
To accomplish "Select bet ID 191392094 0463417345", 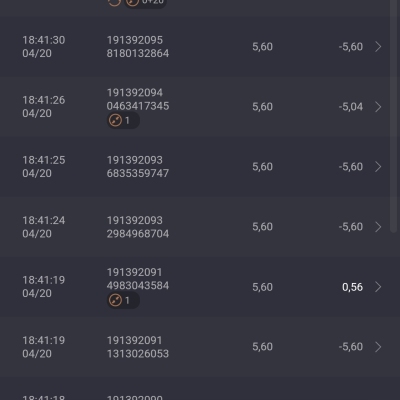I will tap(138, 99).
